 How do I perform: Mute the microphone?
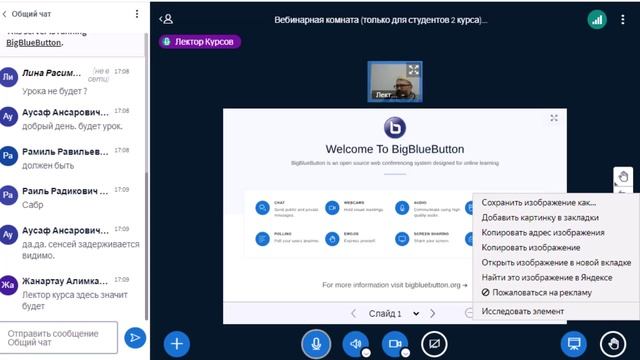click(316, 344)
